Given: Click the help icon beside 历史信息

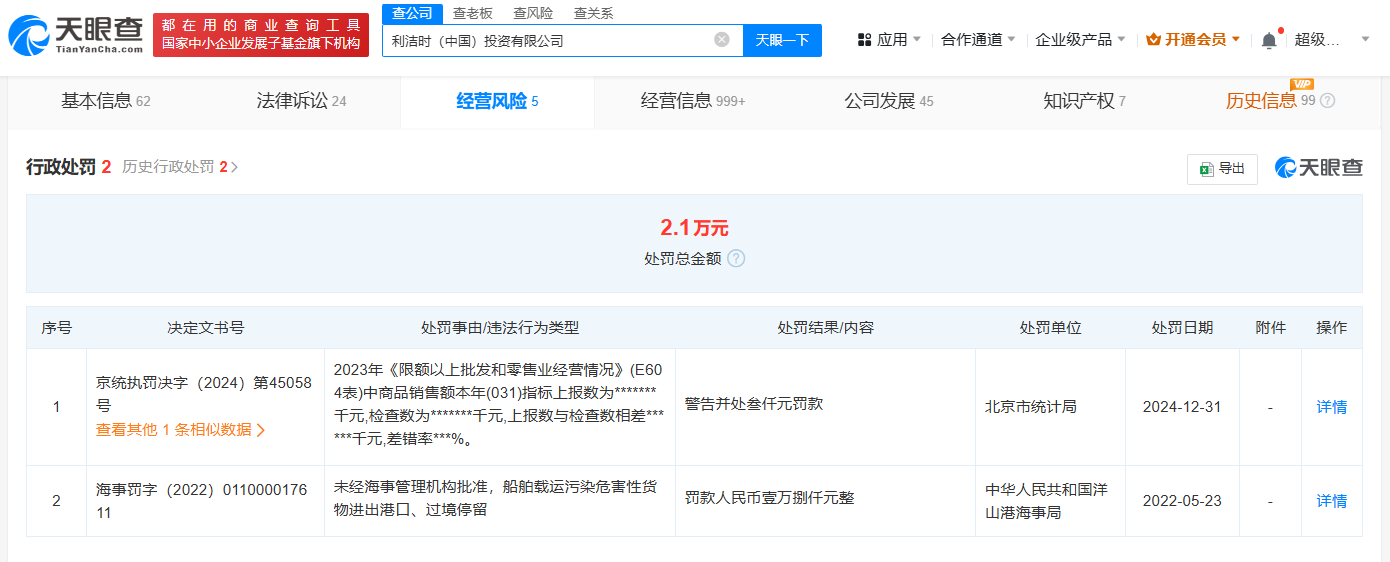Looking at the screenshot, I should click(1328, 101).
